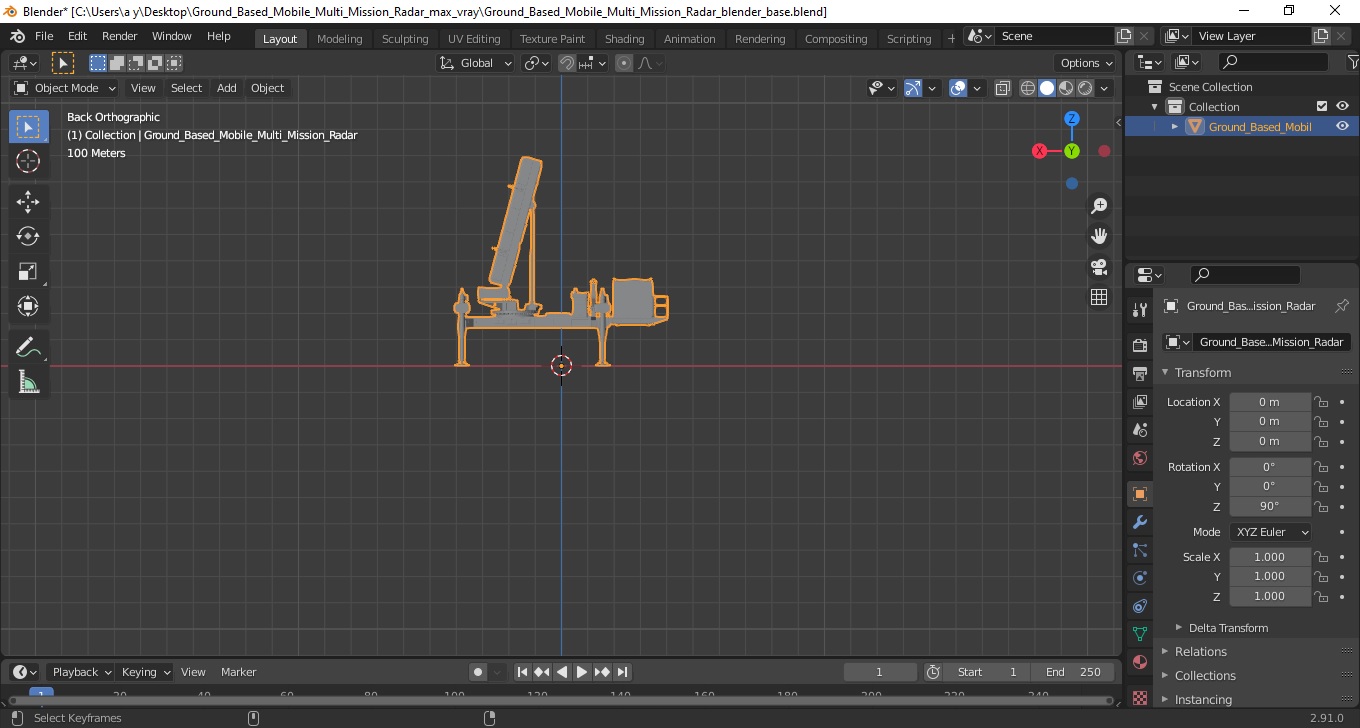Image resolution: width=1360 pixels, height=728 pixels.
Task: Open the Scene properties tab
Action: coord(1139,429)
